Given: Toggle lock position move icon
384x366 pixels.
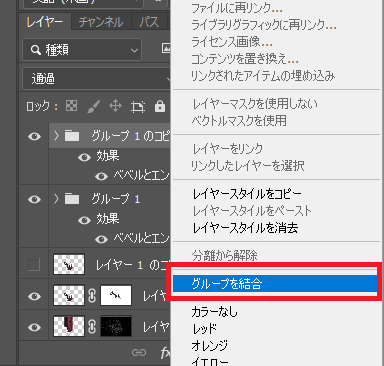Looking at the screenshot, I should pos(115,106).
